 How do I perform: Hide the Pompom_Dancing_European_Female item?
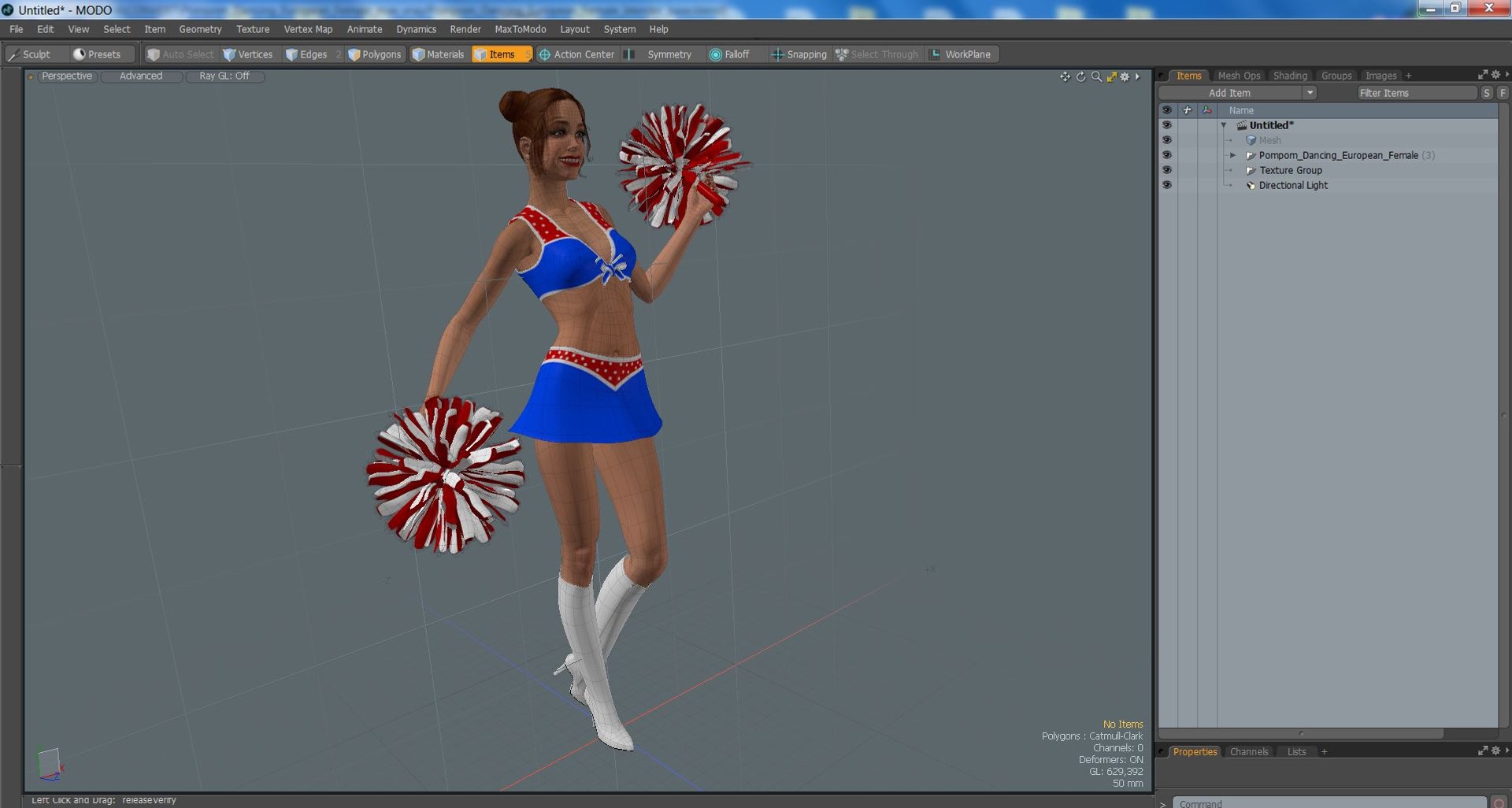tap(1167, 155)
